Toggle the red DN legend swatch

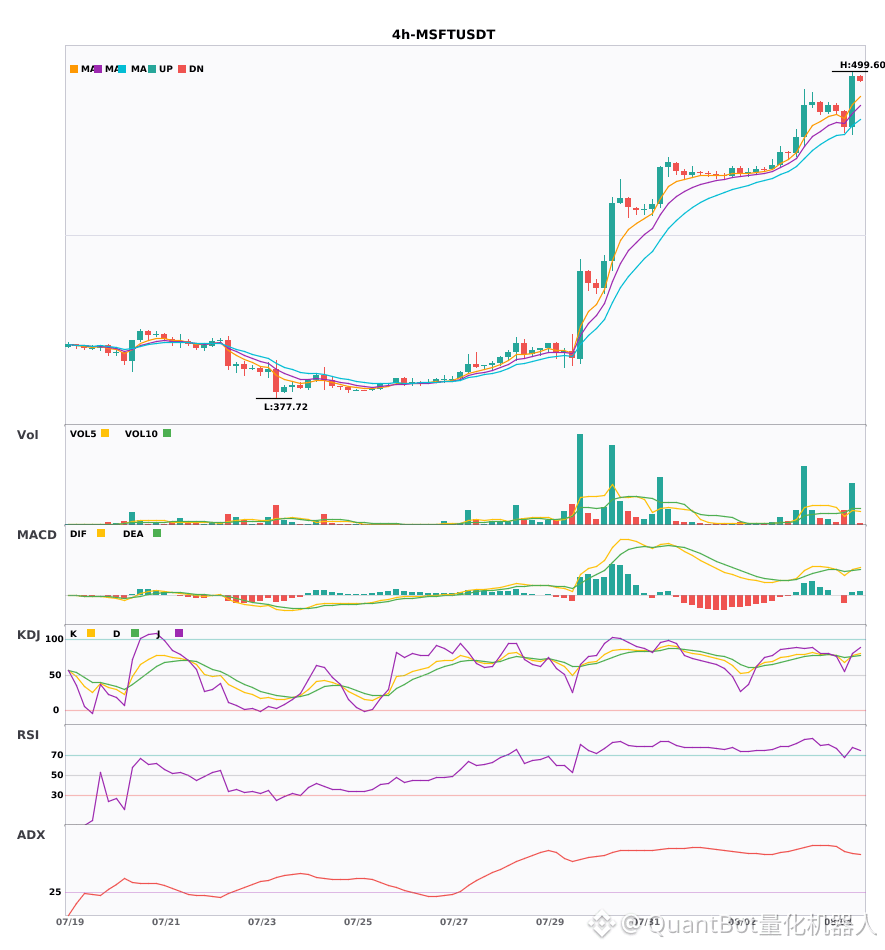[x=182, y=69]
